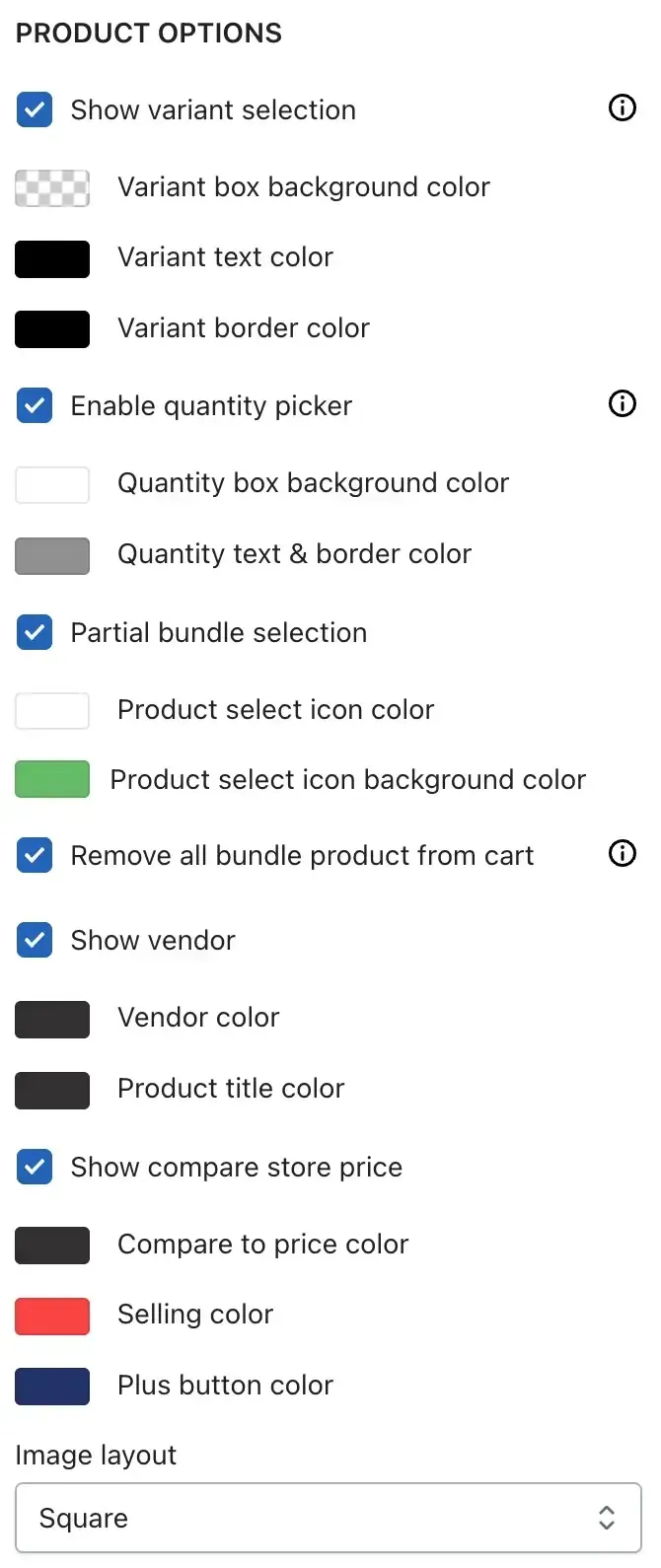Viewport: 661px width, 1568px height.
Task: Uncheck Show variant selection checkbox
Action: 35,109
